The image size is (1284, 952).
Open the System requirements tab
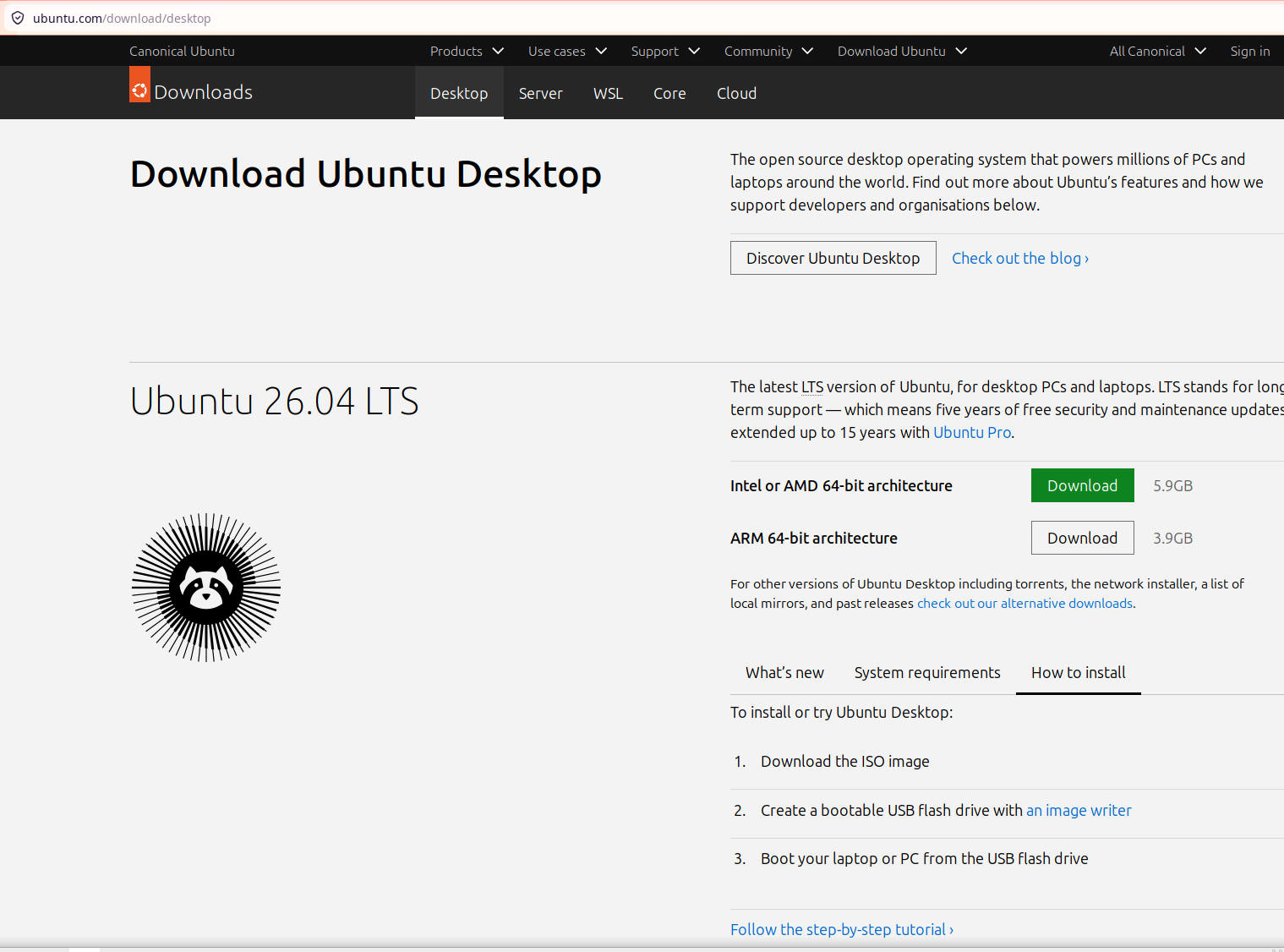point(927,672)
